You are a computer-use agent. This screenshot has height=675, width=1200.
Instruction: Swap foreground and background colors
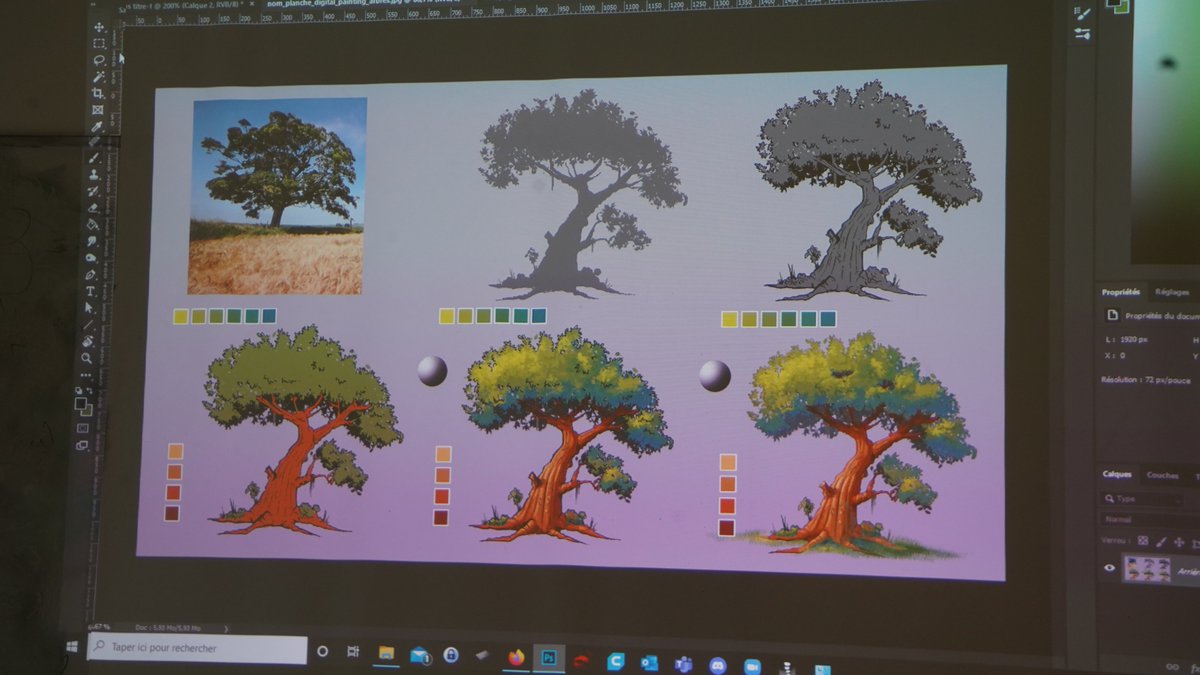click(91, 390)
